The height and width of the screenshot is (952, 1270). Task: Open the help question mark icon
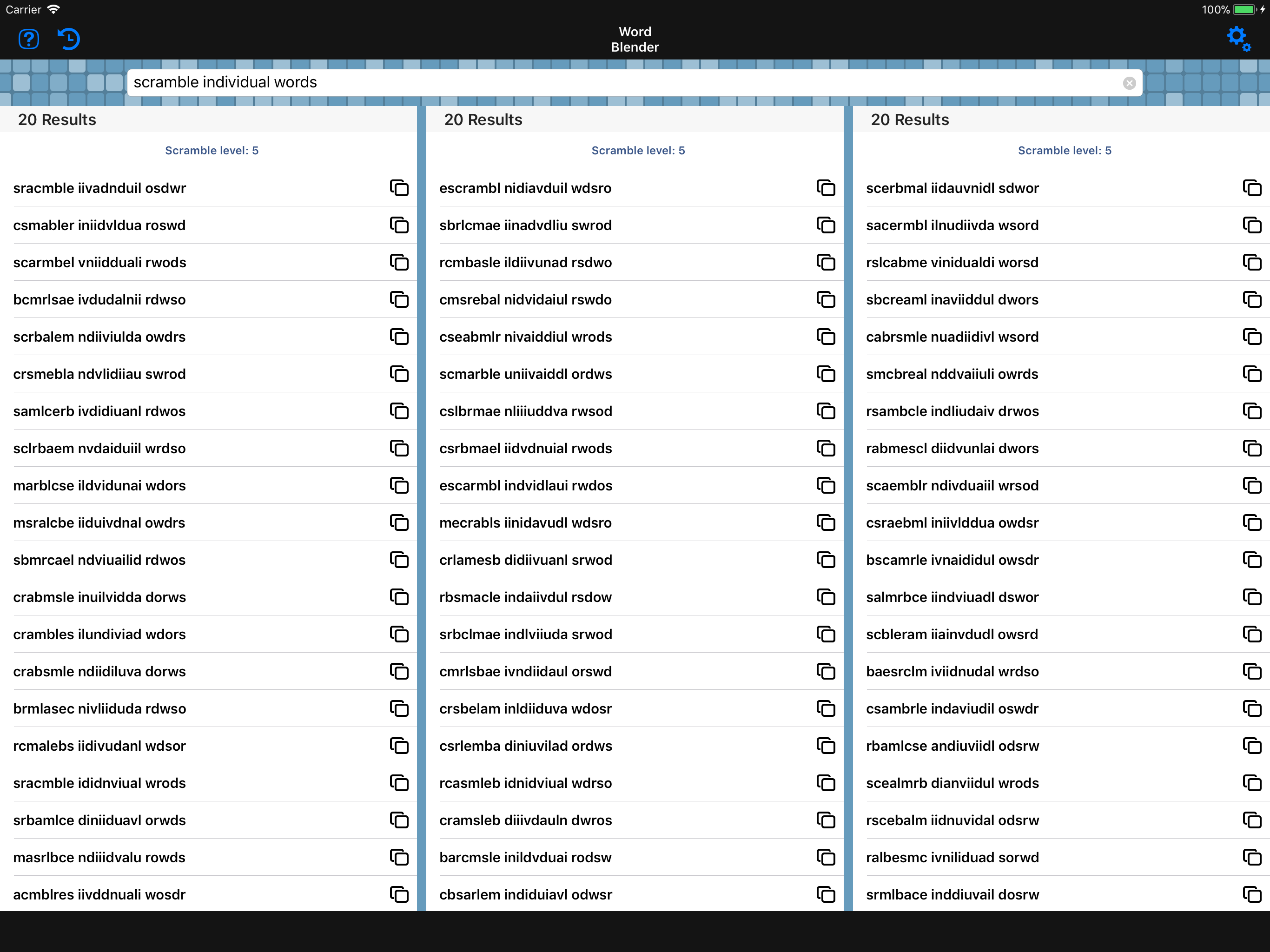(28, 39)
